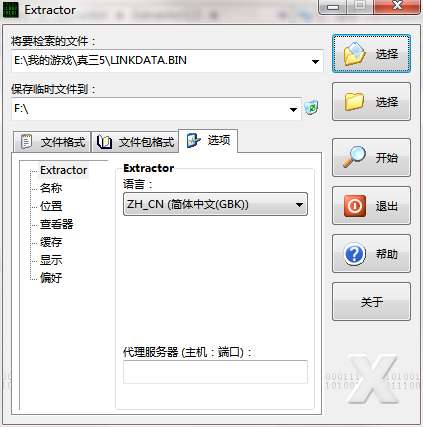Click the red power 退出 icon
The image size is (423, 427).
355,206
